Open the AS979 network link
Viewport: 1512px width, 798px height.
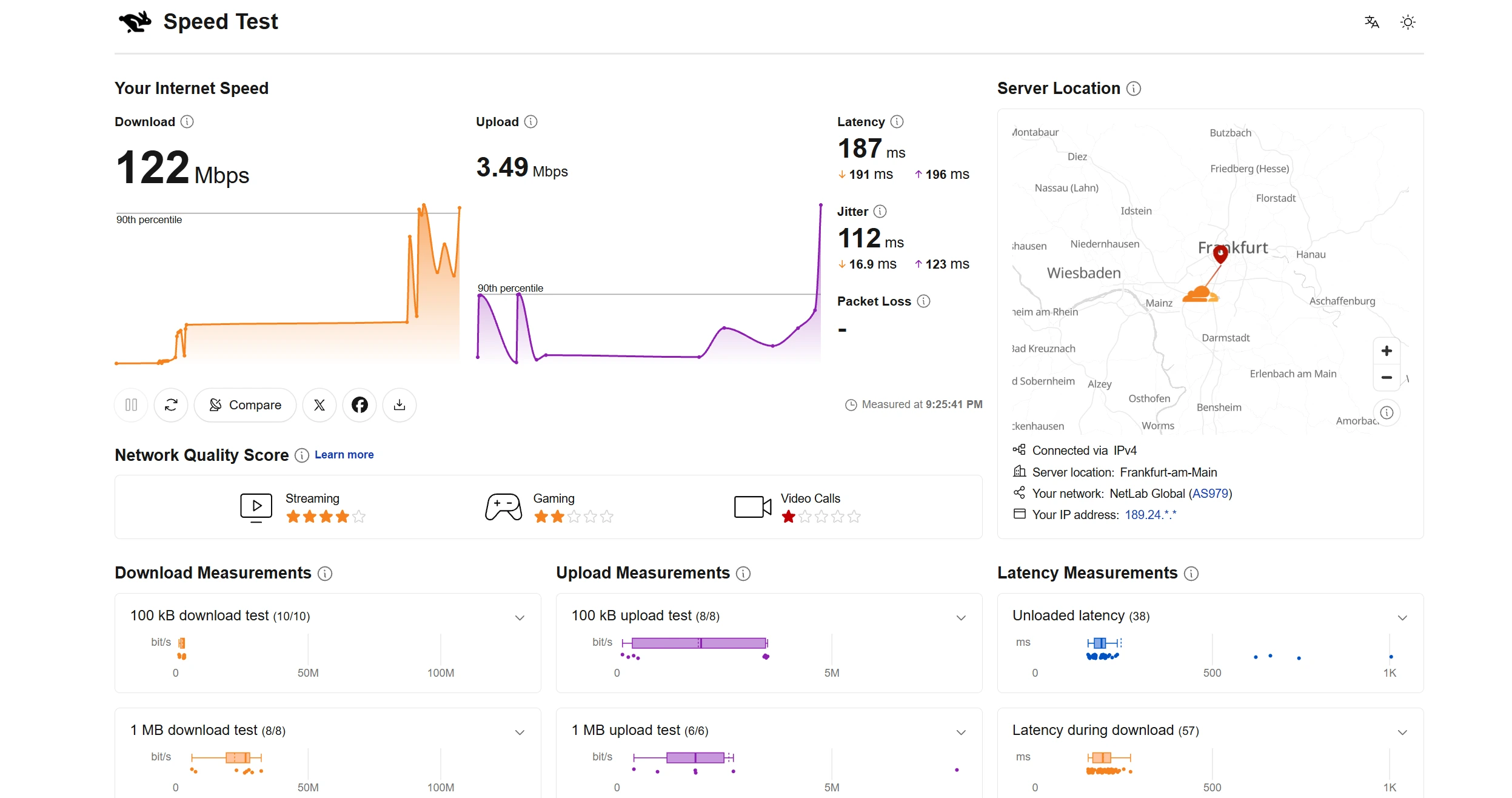[x=1210, y=494]
